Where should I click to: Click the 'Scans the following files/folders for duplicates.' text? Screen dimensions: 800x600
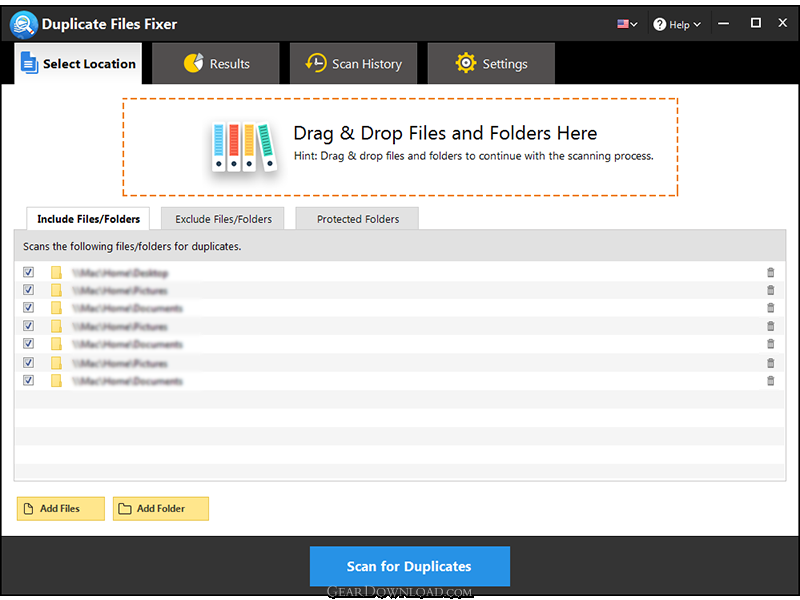click(x=132, y=246)
